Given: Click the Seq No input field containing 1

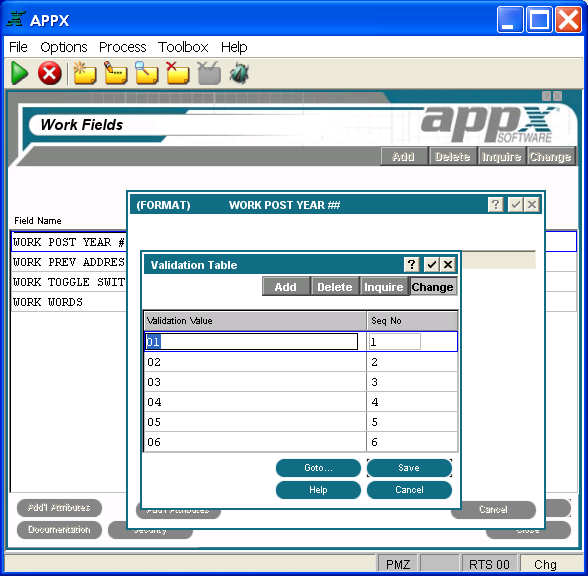Looking at the screenshot, I should (394, 342).
